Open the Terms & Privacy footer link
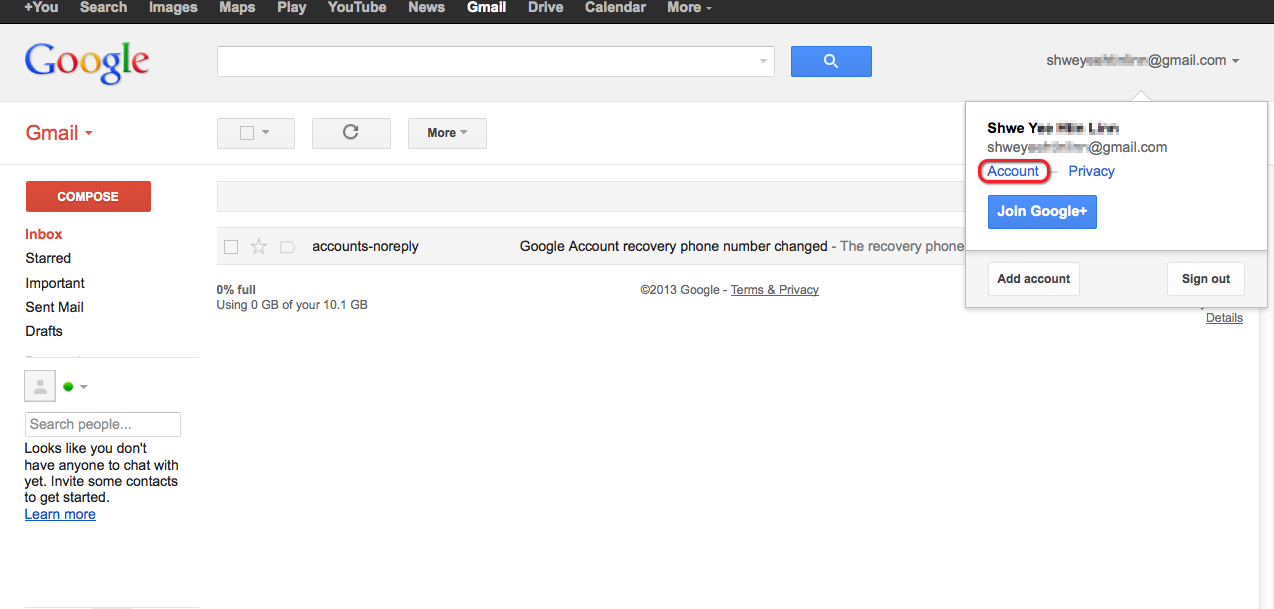Screen dimensions: 1274x609 775,290
